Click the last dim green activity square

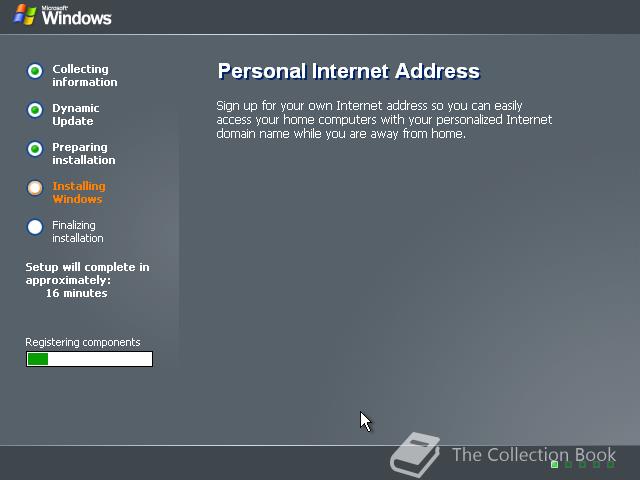click(x=611, y=464)
